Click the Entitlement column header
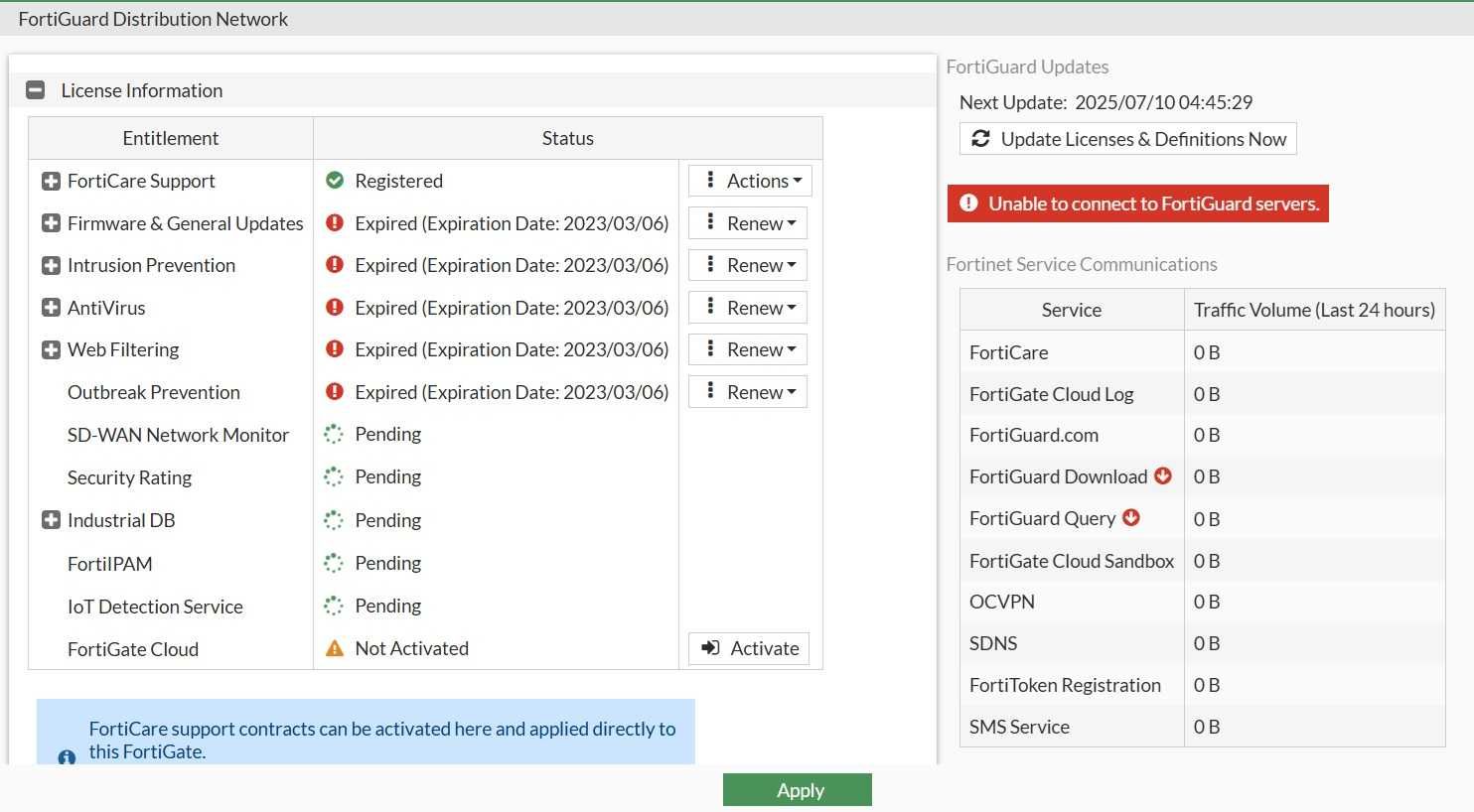This screenshot has height=812, width=1474. pyautogui.click(x=171, y=138)
